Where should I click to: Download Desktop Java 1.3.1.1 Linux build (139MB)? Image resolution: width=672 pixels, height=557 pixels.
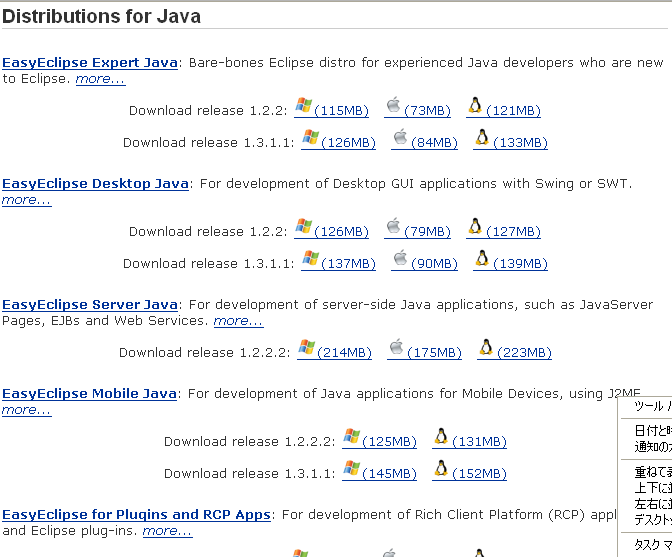point(510,261)
